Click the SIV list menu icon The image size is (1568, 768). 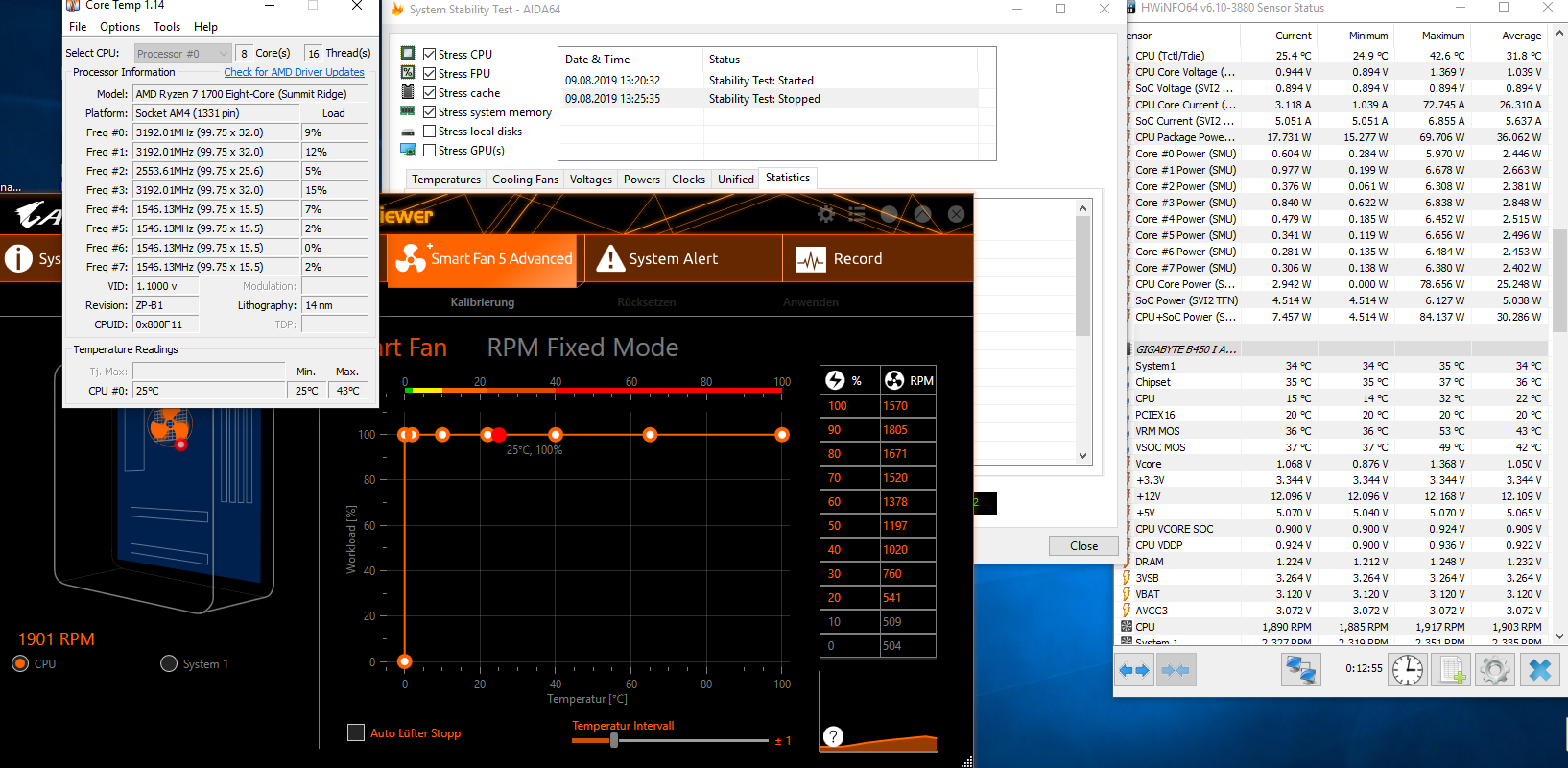click(856, 214)
